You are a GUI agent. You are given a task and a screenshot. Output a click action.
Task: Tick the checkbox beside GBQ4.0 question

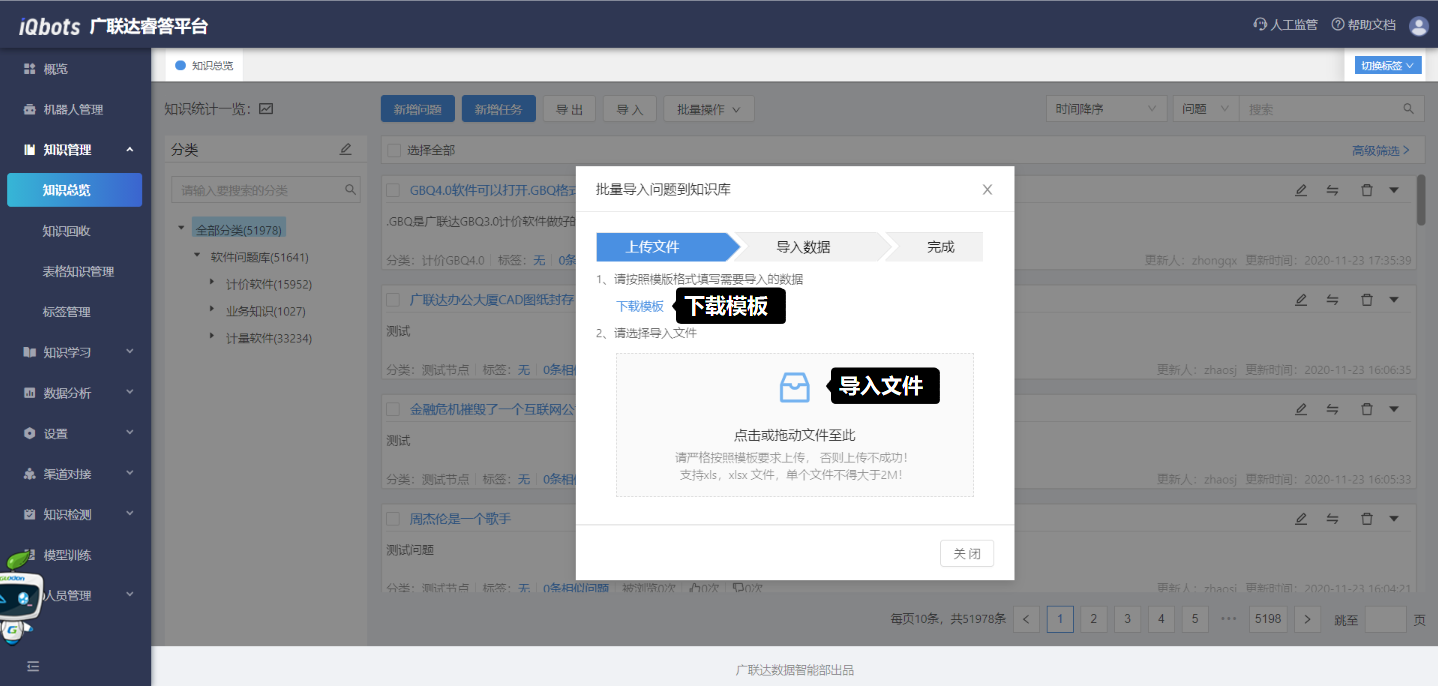pos(394,190)
